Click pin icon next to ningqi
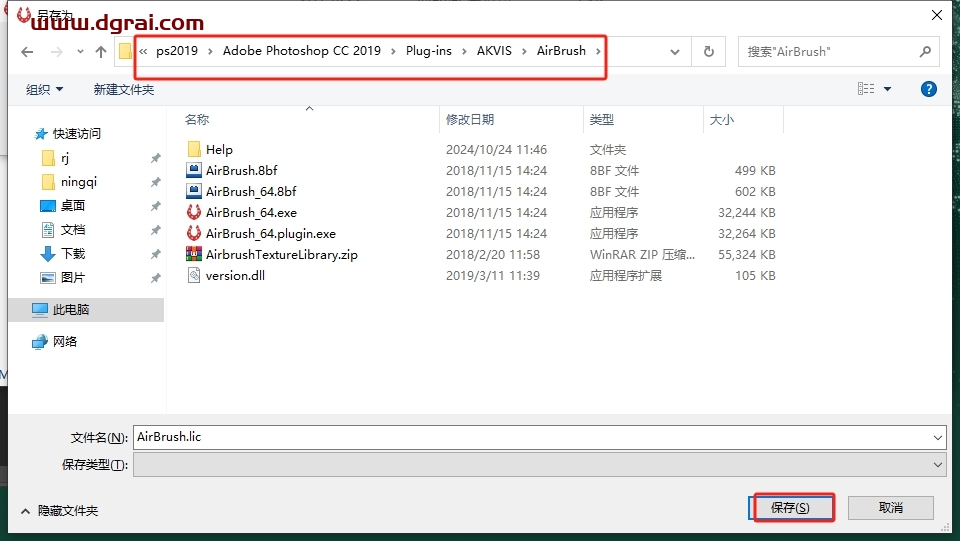Viewport: 960px width, 541px height. pos(156,182)
